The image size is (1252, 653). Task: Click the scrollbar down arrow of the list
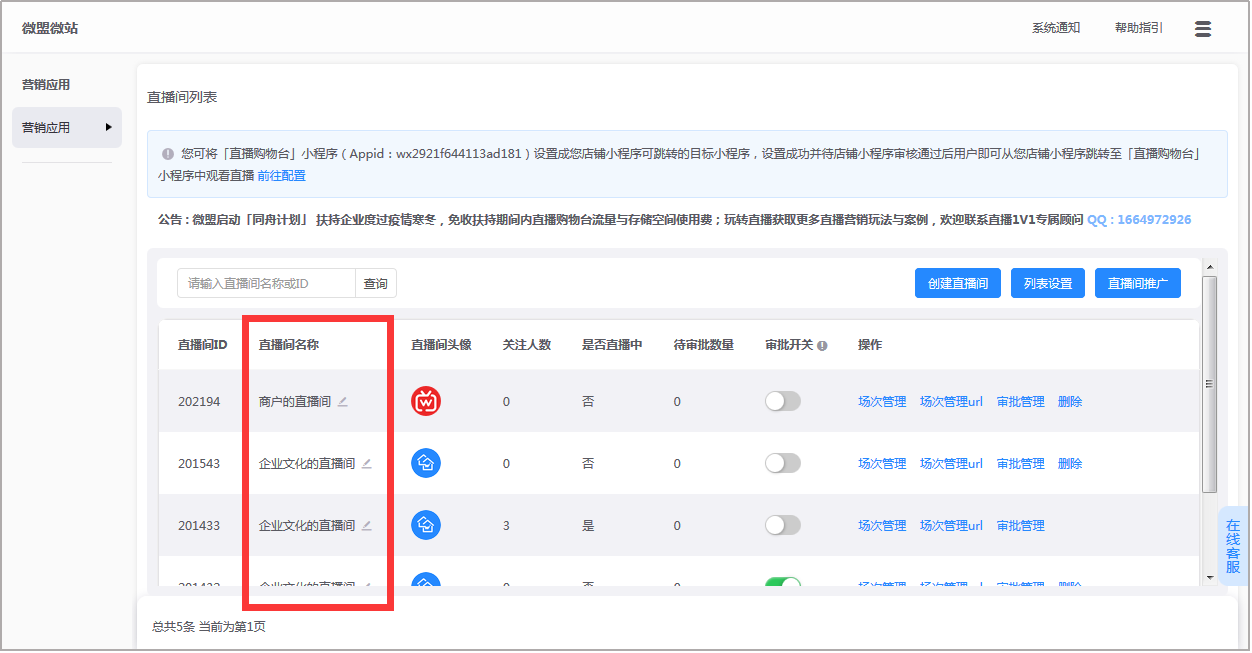[x=1209, y=578]
